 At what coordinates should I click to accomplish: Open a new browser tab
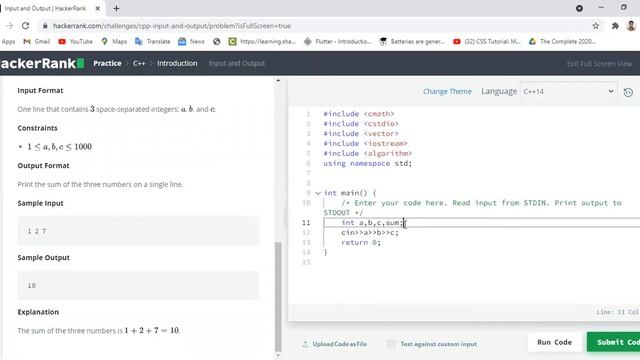(x=116, y=8)
